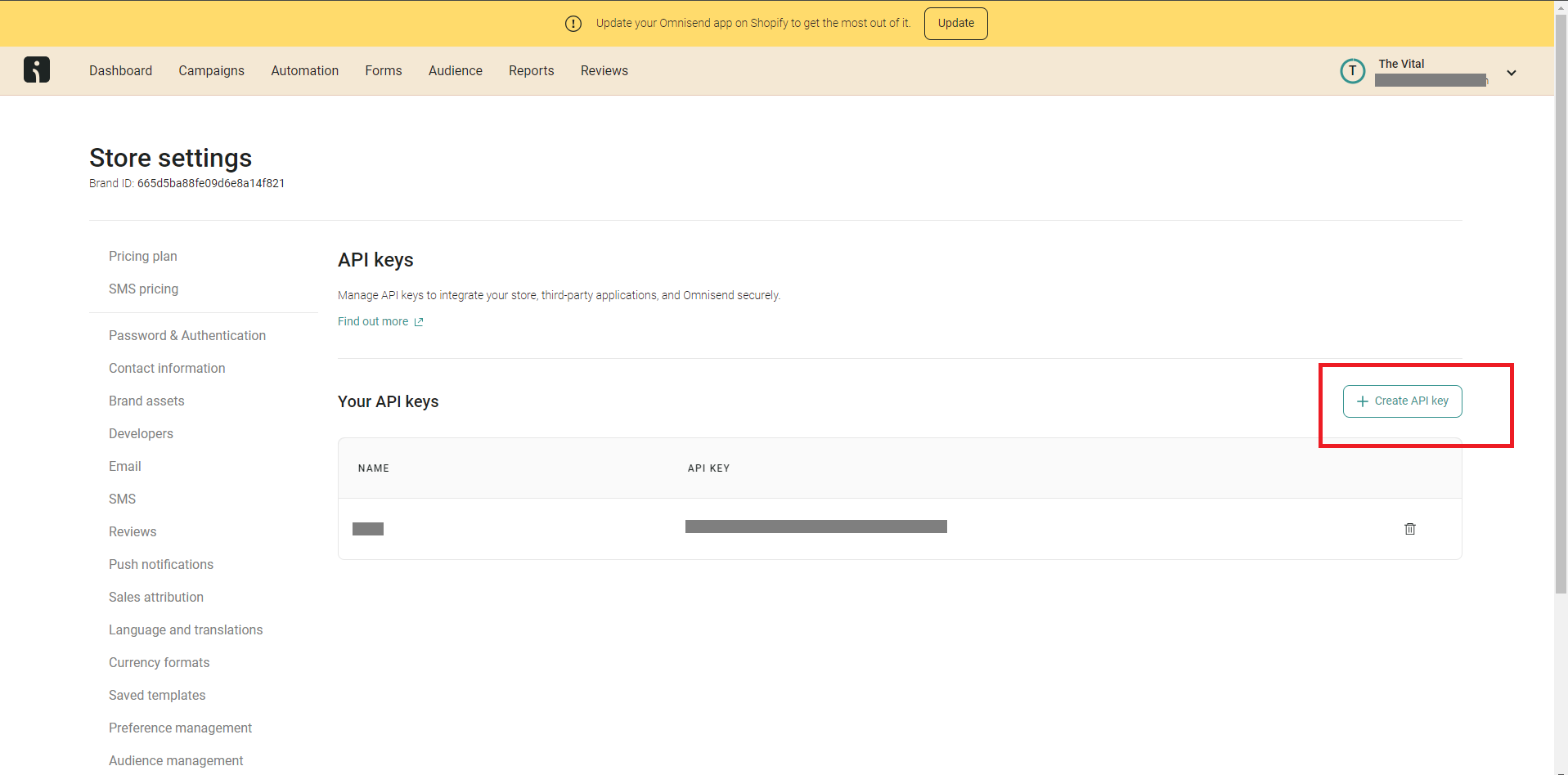Delete the API key with trash icon
The image size is (1568, 775).
coord(1409,529)
